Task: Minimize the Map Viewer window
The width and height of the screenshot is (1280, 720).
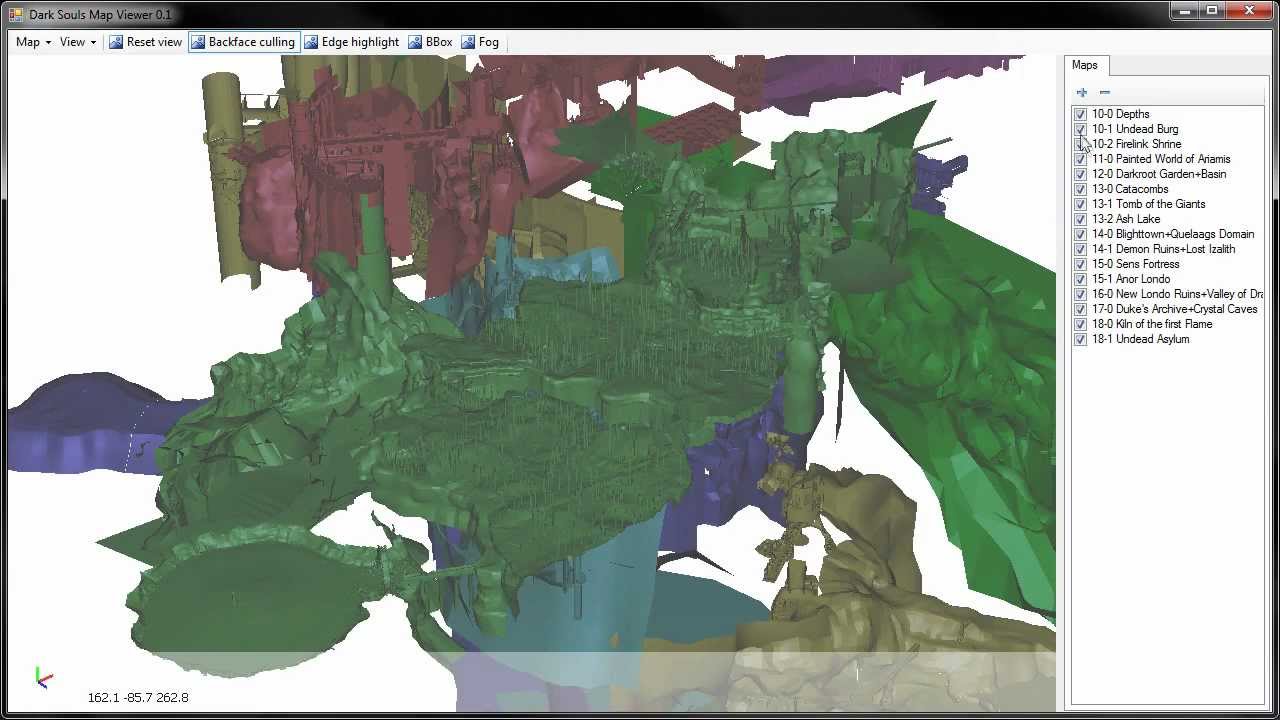Action: (x=1184, y=10)
